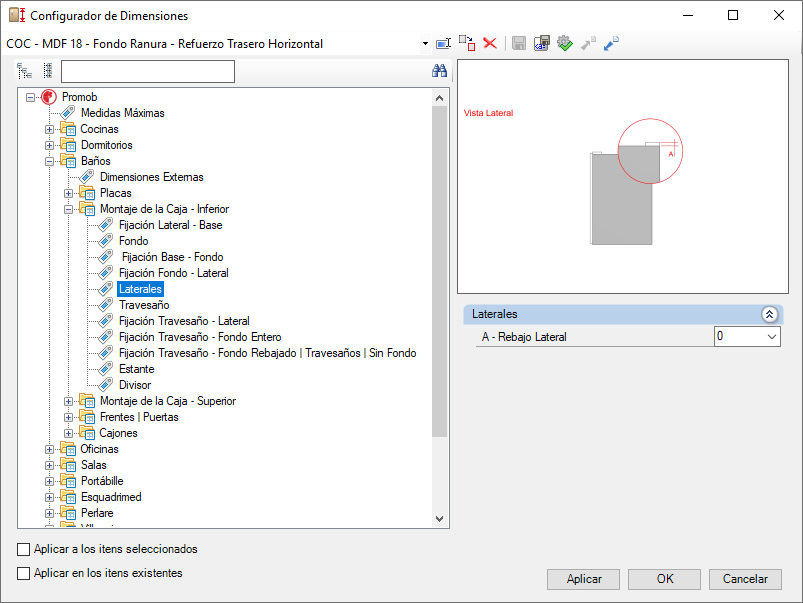This screenshot has height=603, width=803.
Task: Click the gray floppy disk save icon
Action: coord(519,44)
